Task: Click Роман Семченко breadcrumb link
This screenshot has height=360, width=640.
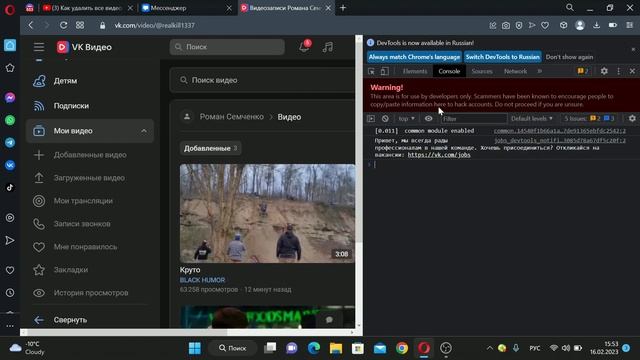Action: [231, 117]
